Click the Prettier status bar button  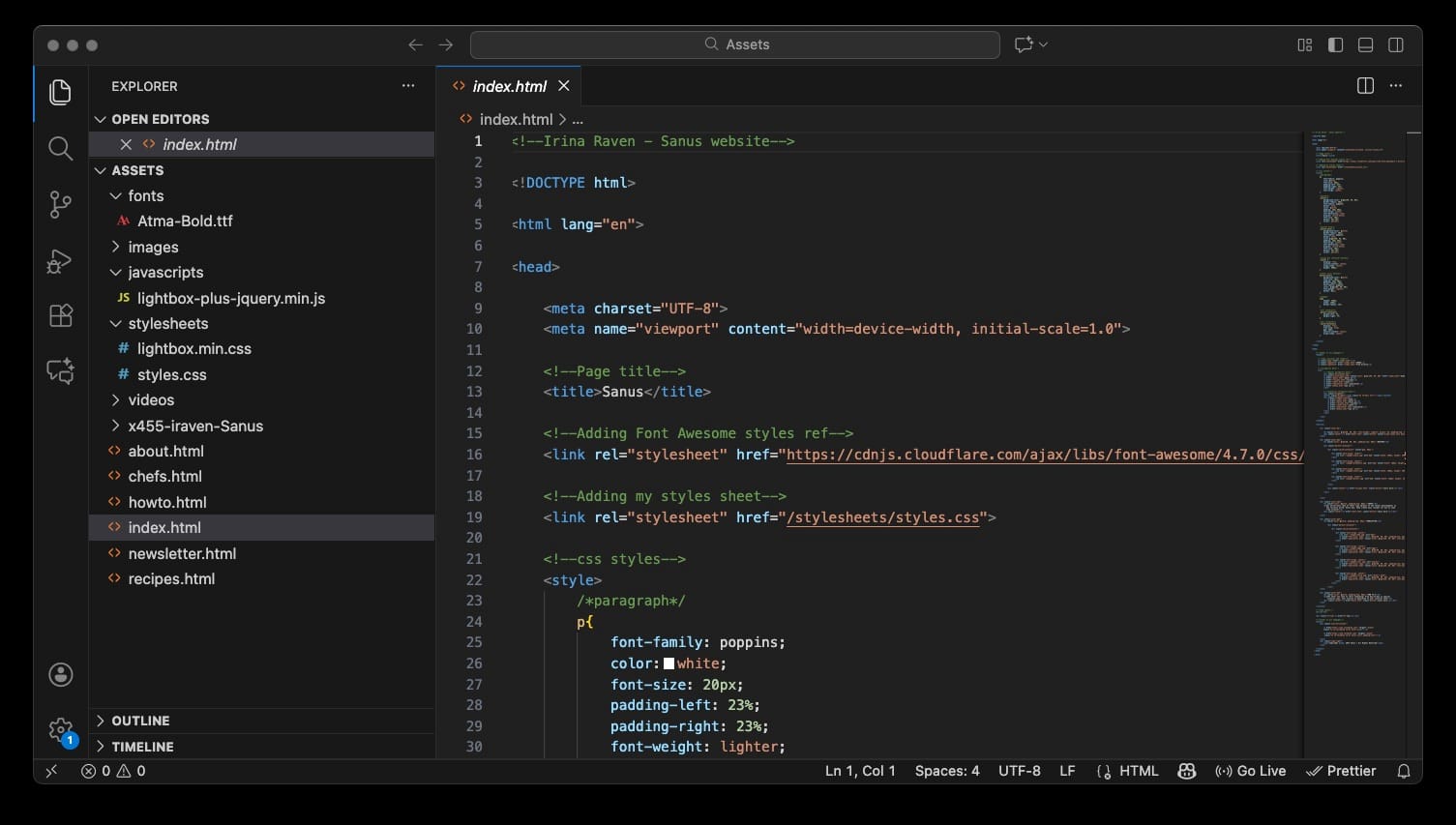(x=1341, y=771)
